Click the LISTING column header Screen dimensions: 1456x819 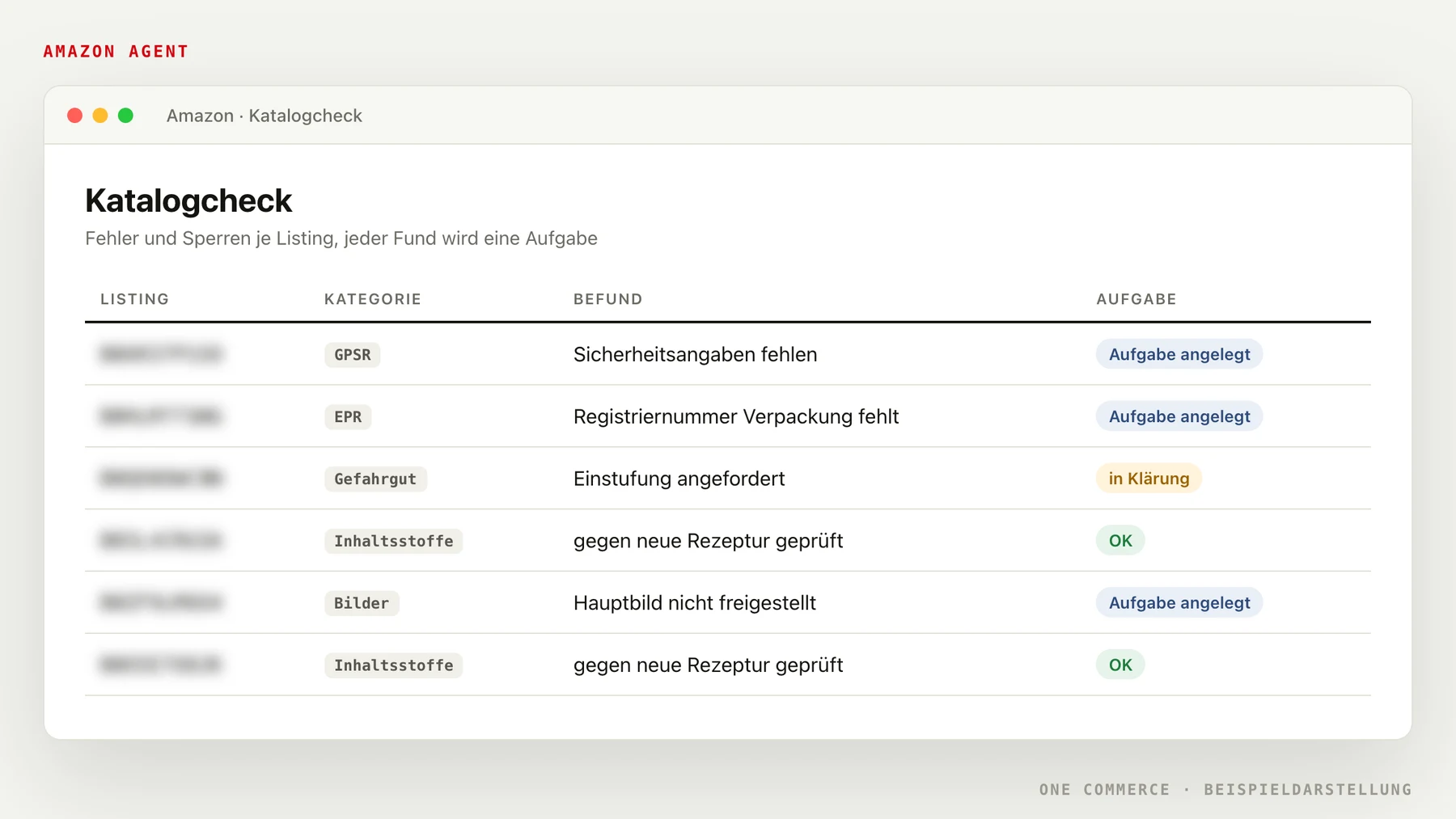(134, 299)
